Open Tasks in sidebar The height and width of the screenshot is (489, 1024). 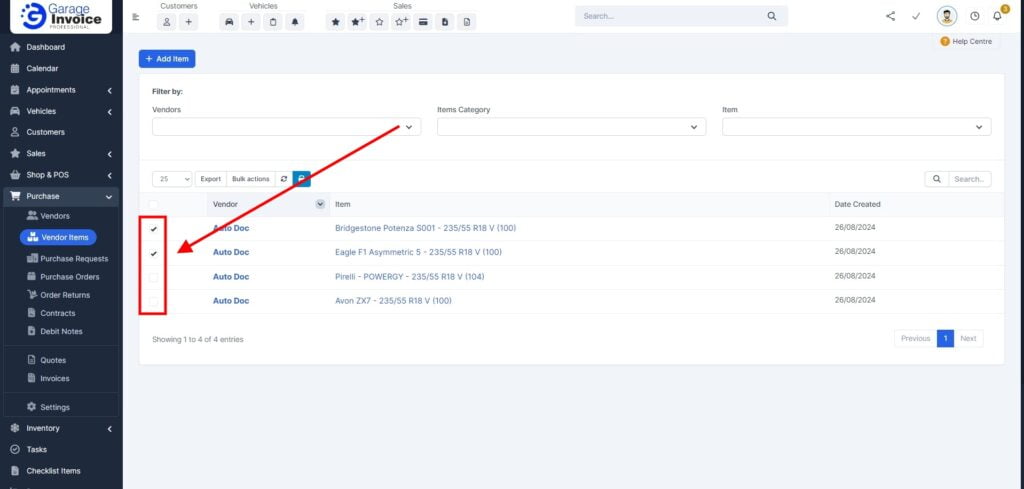point(37,449)
